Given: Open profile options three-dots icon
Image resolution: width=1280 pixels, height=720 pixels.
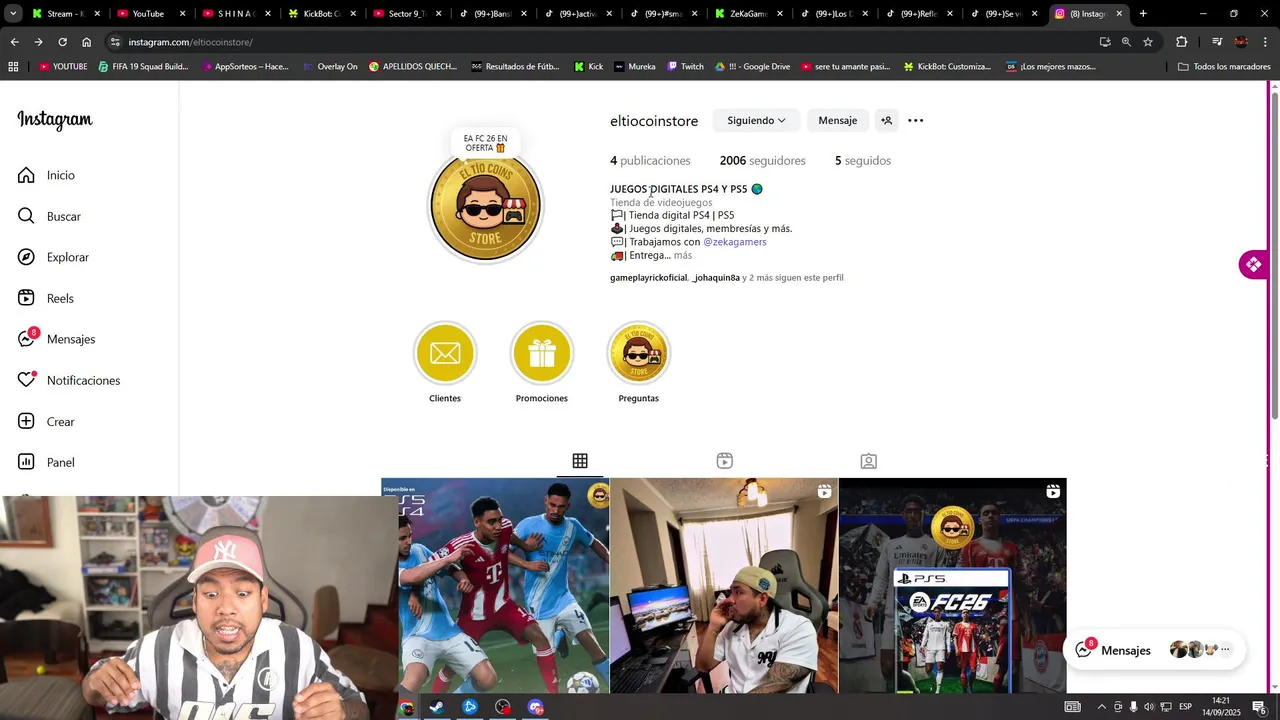Looking at the screenshot, I should point(915,120).
